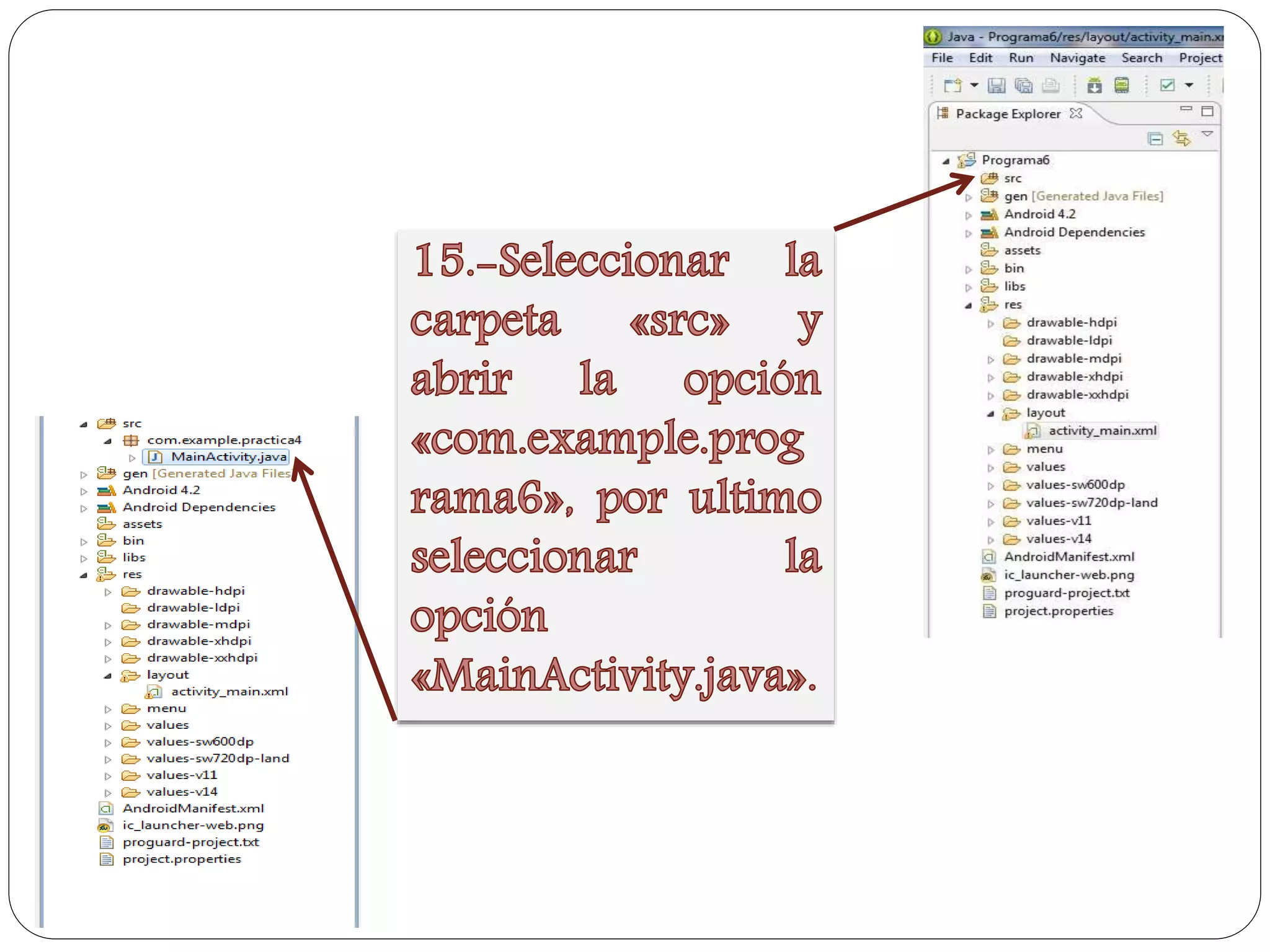Collapse the Programa6 project node
Screen dimensions: 1270x952
[946, 161]
